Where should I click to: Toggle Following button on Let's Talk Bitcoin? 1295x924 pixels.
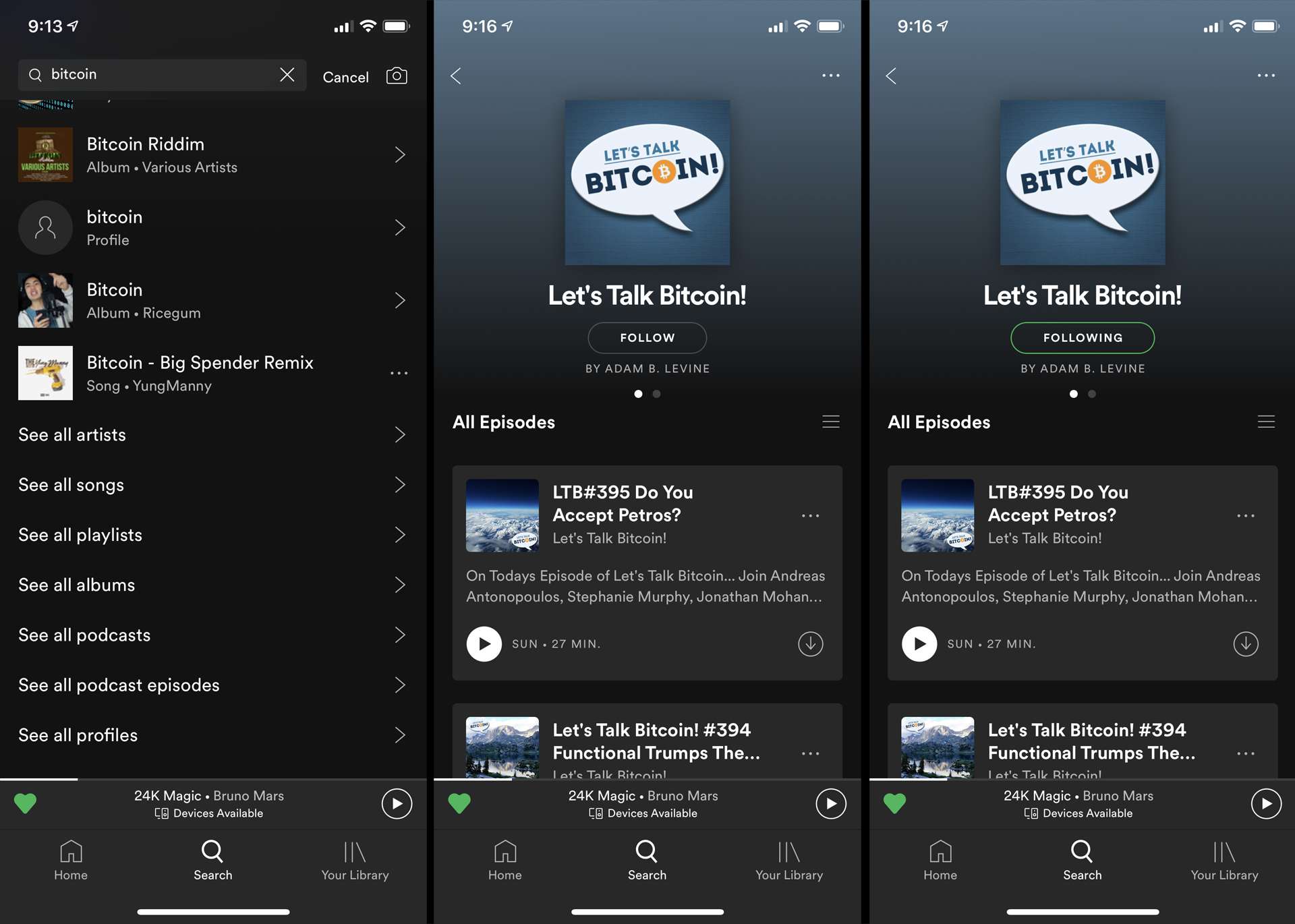[1082, 337]
